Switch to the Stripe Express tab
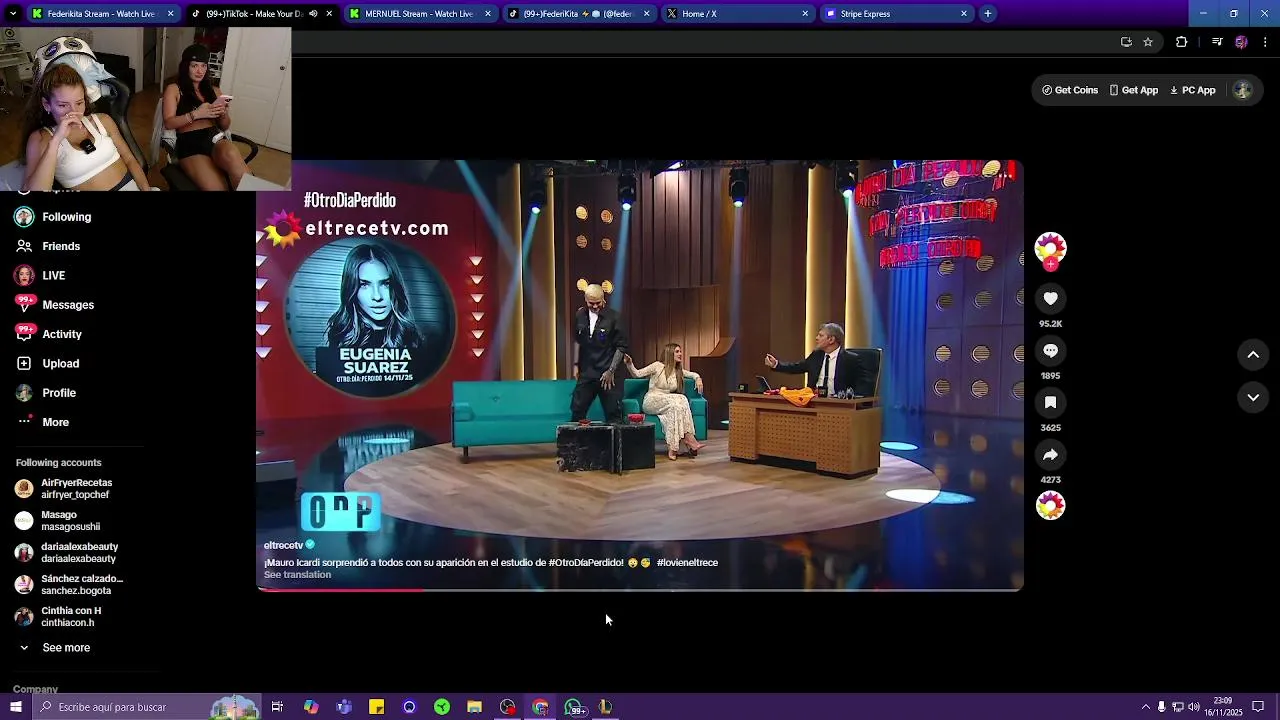Viewport: 1280px width, 720px height. coord(895,14)
